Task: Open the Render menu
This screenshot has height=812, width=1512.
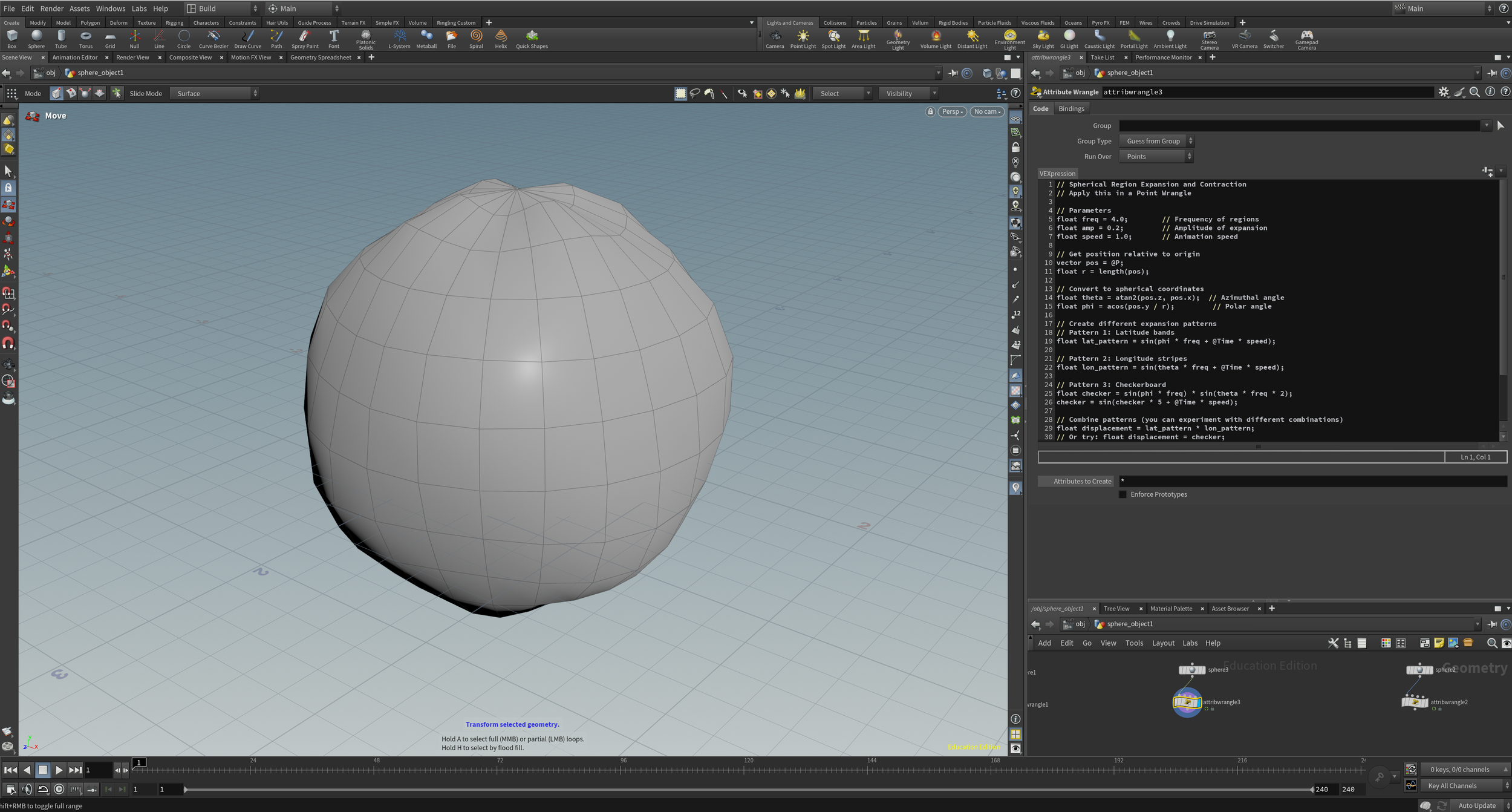Action: (51, 8)
